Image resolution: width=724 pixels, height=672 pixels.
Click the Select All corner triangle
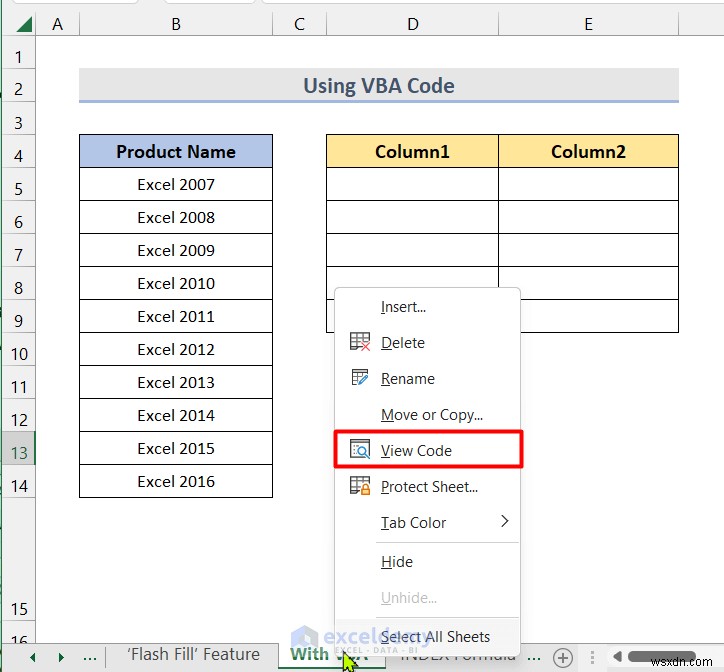point(24,24)
